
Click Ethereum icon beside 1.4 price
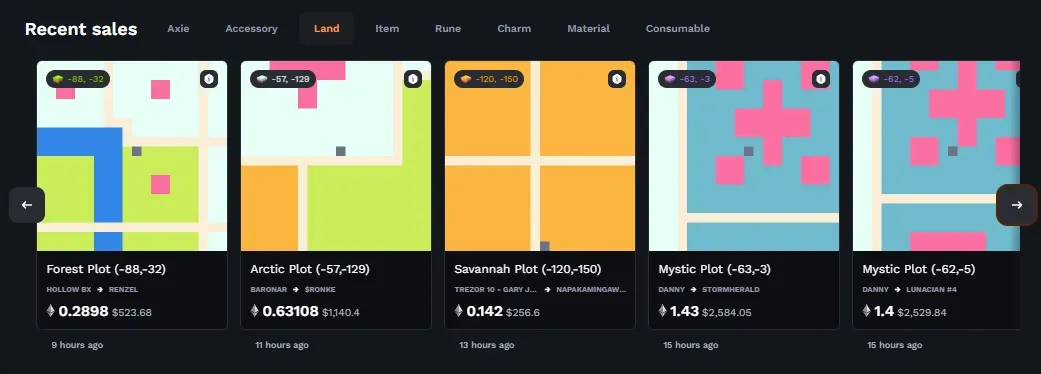point(866,311)
